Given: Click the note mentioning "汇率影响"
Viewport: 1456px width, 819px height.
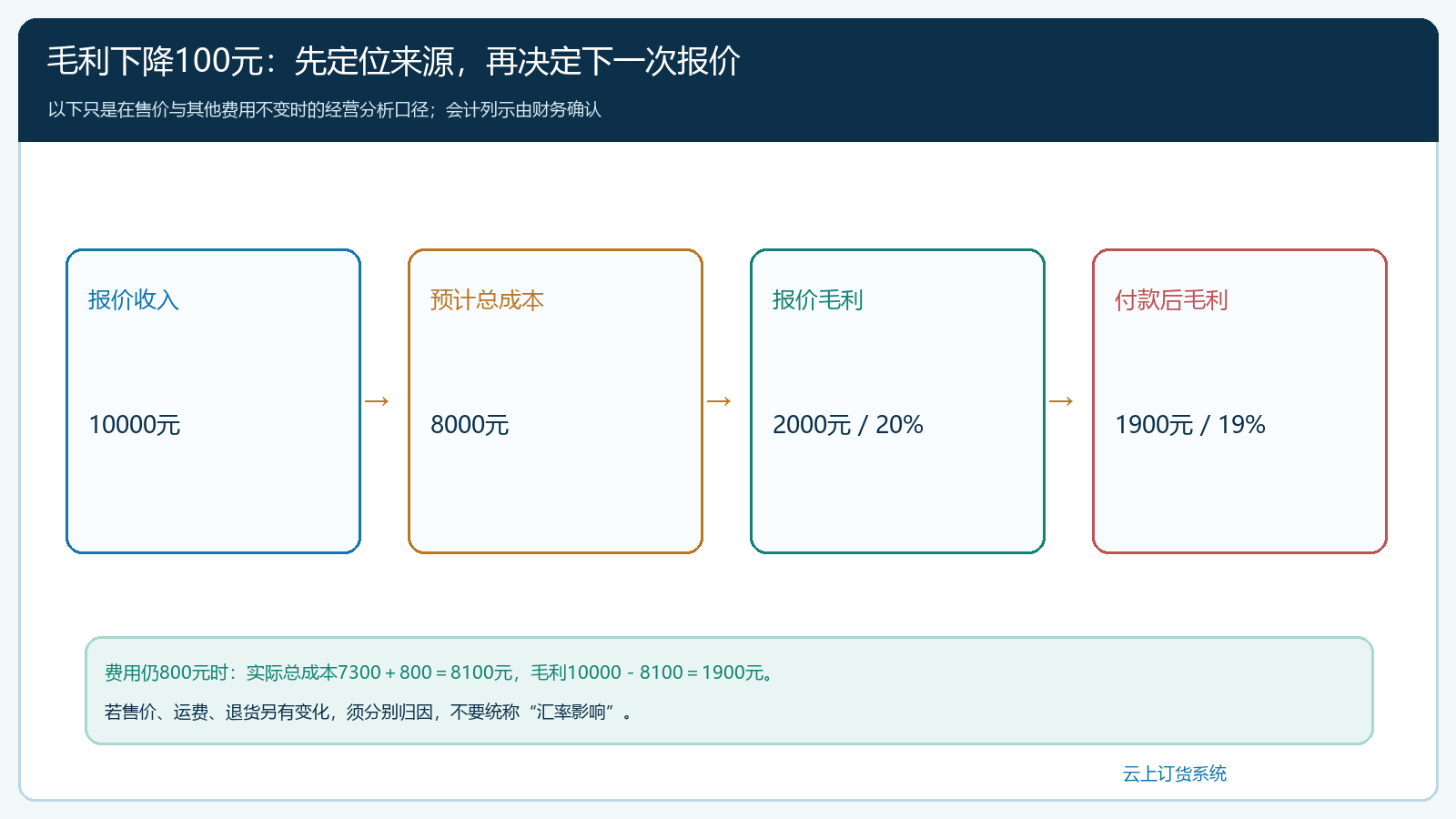Looking at the screenshot, I should [x=369, y=712].
